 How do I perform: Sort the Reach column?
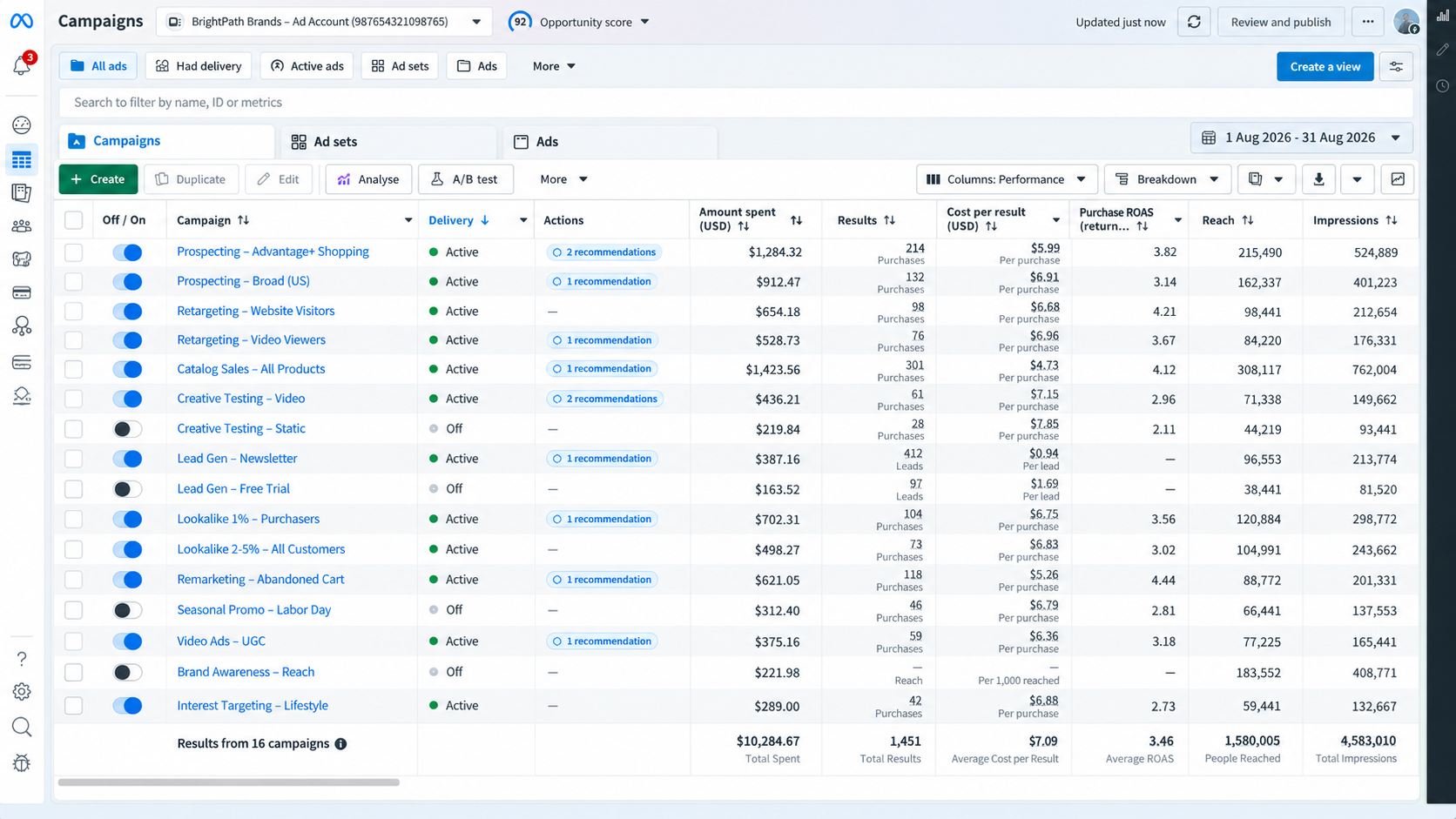point(1248,220)
